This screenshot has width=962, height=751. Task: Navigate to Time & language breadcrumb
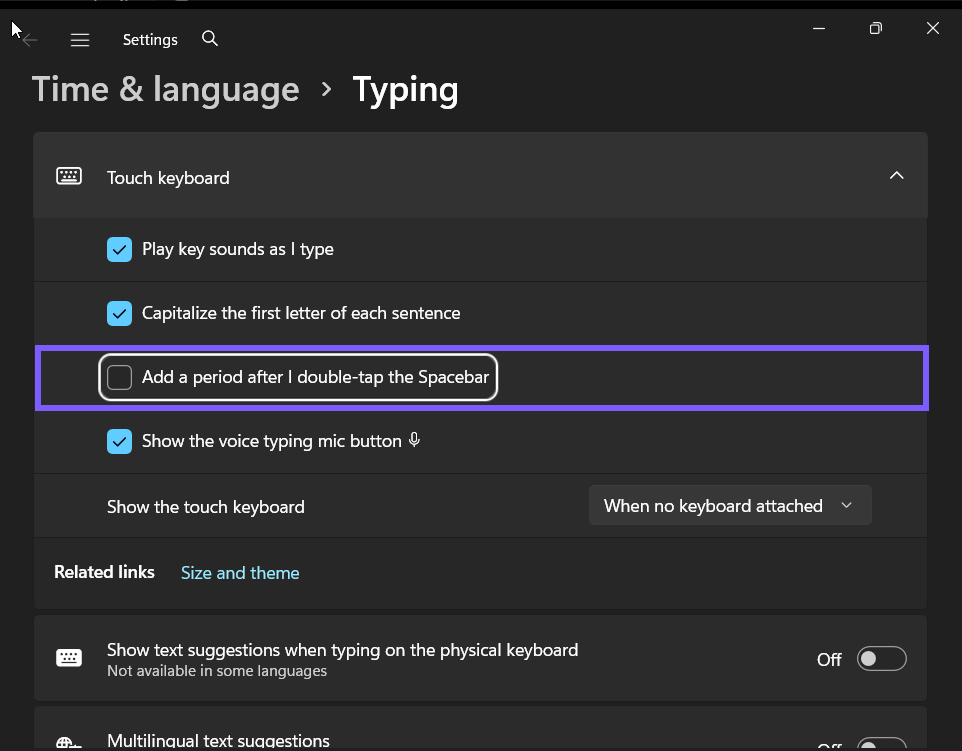[166, 90]
